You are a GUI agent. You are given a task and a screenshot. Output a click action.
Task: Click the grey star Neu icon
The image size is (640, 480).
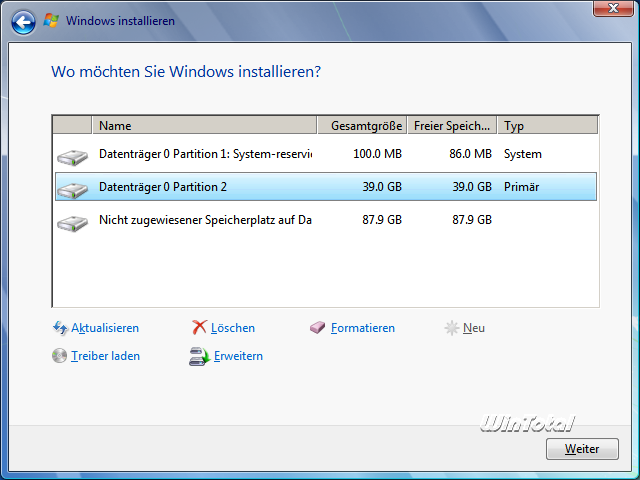coord(451,328)
